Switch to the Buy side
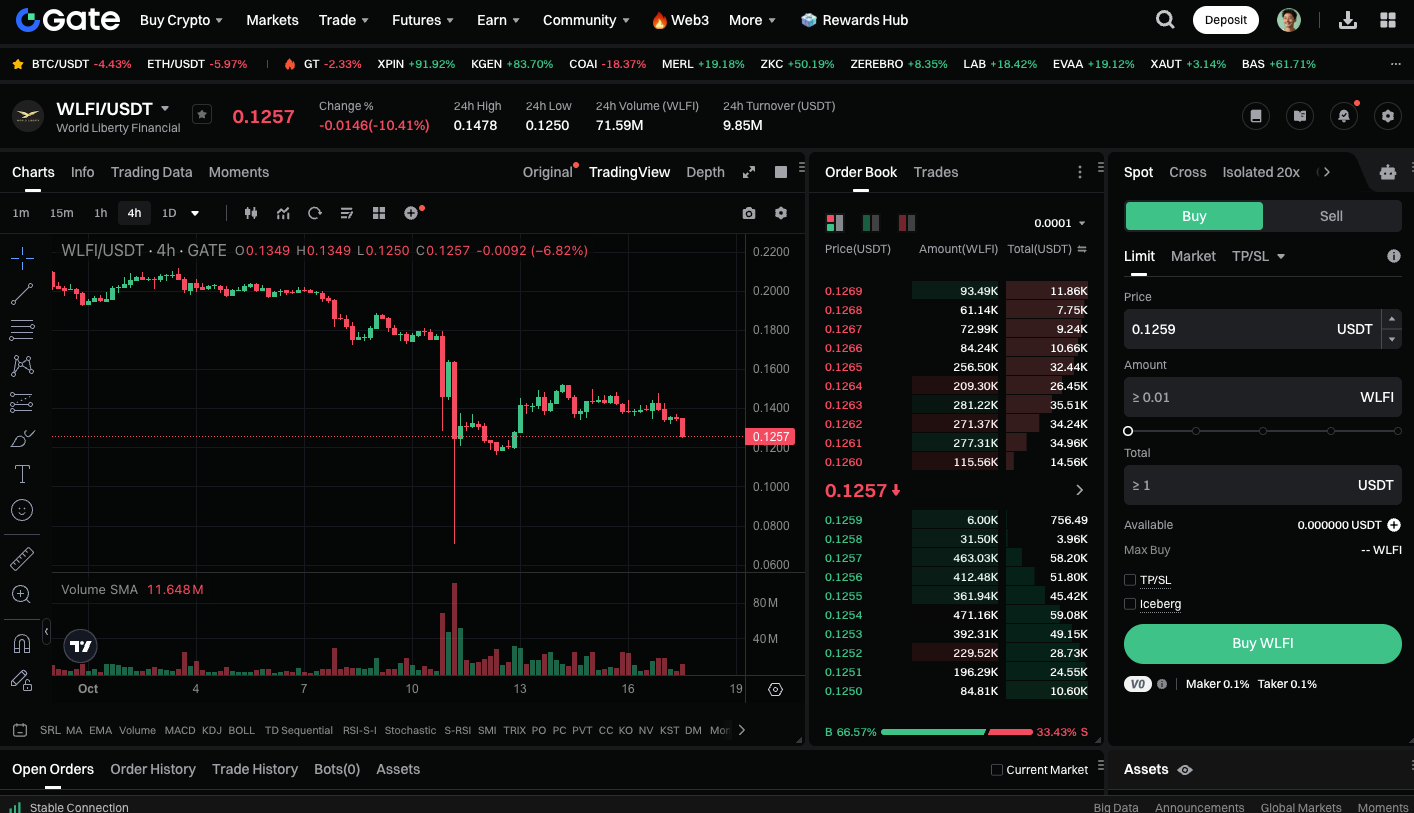Image resolution: width=1414 pixels, height=813 pixels. coord(1194,216)
